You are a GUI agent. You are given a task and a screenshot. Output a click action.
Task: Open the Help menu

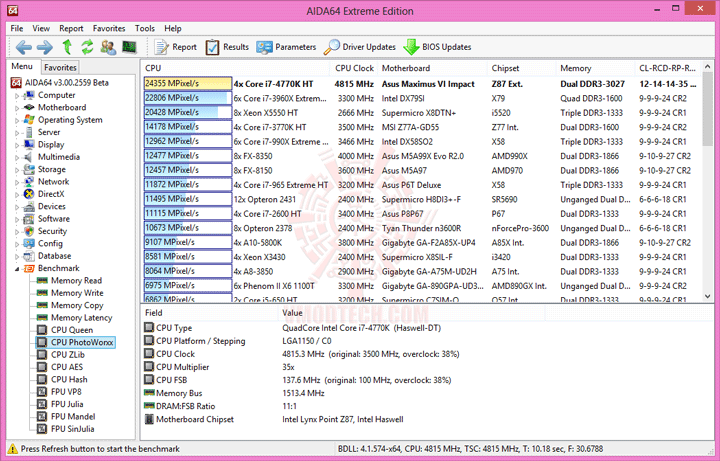[x=173, y=28]
